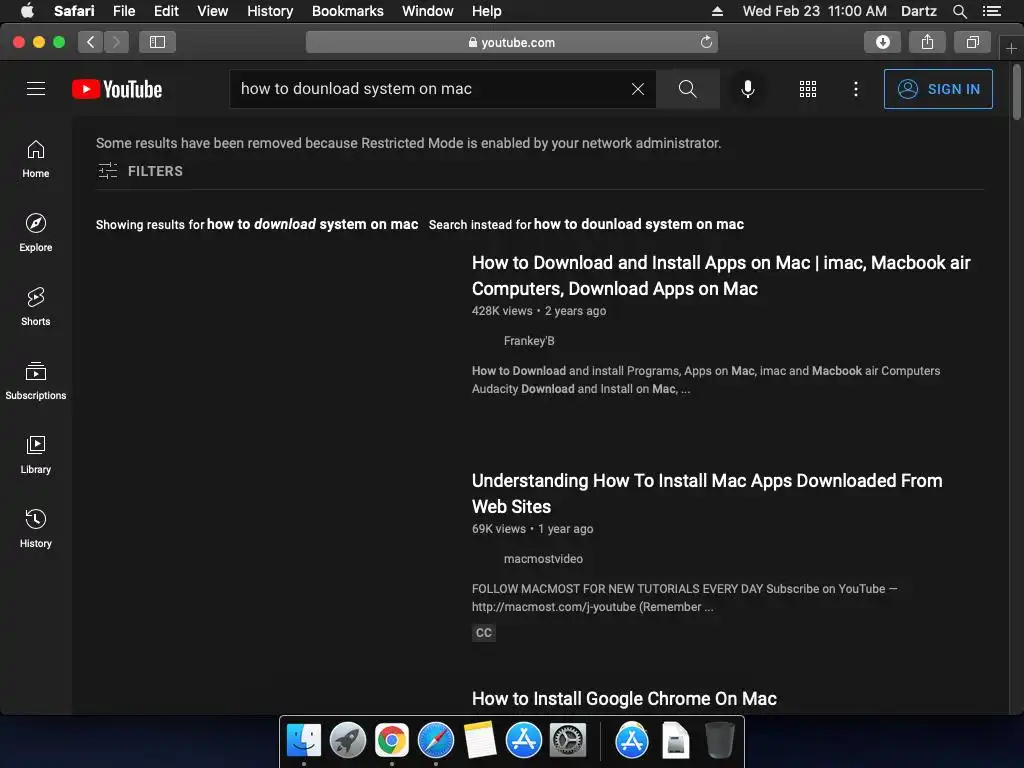Screen dimensions: 1024x768
Task: Open Finder from the Dock
Action: [x=304, y=740]
